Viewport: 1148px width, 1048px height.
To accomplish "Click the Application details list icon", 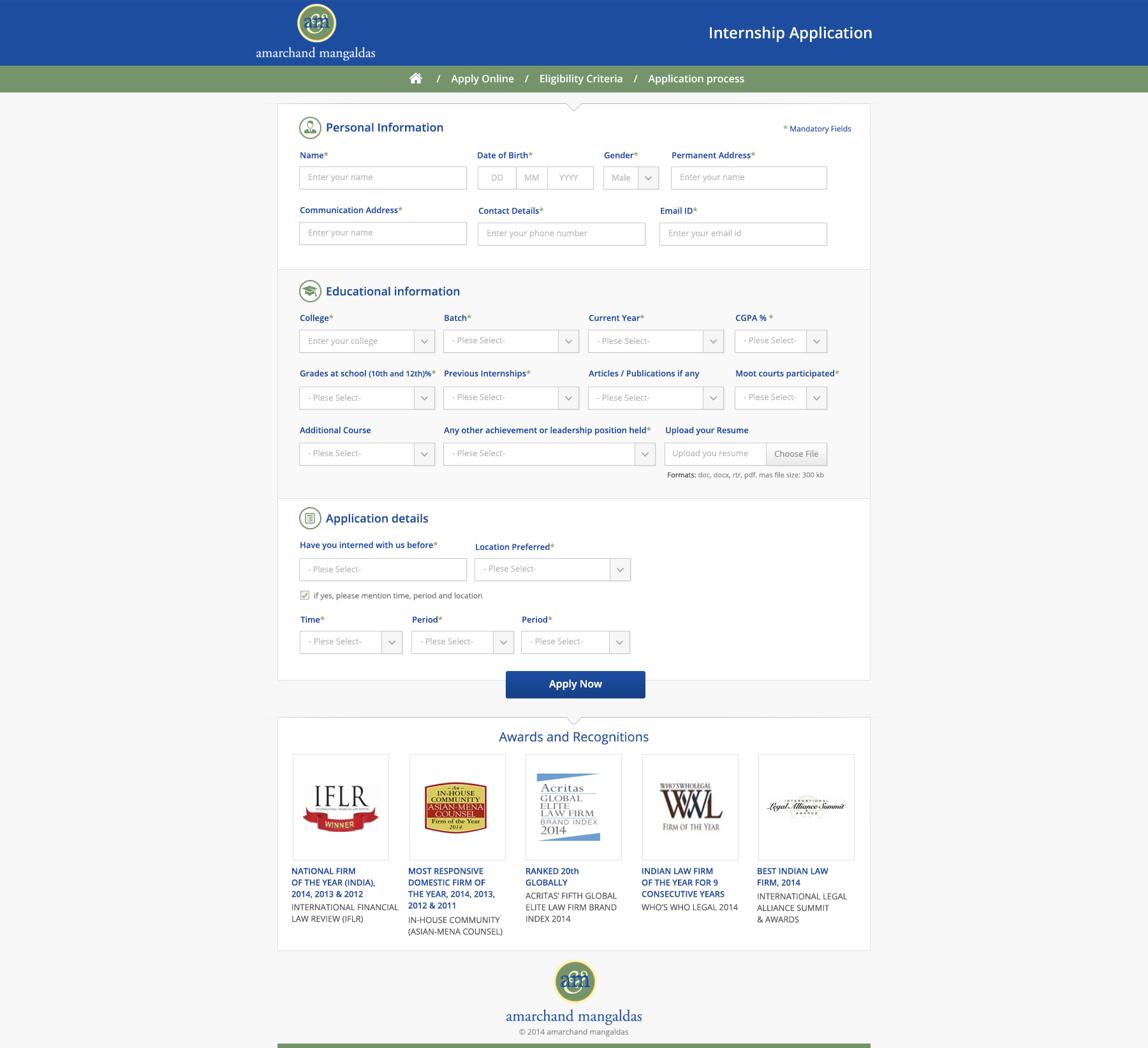I will pyautogui.click(x=310, y=519).
